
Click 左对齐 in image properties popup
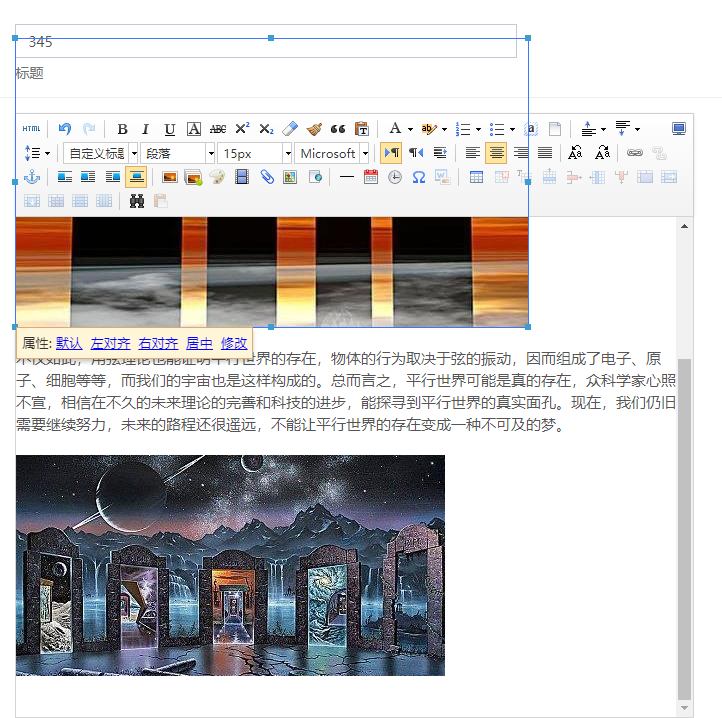(111, 343)
